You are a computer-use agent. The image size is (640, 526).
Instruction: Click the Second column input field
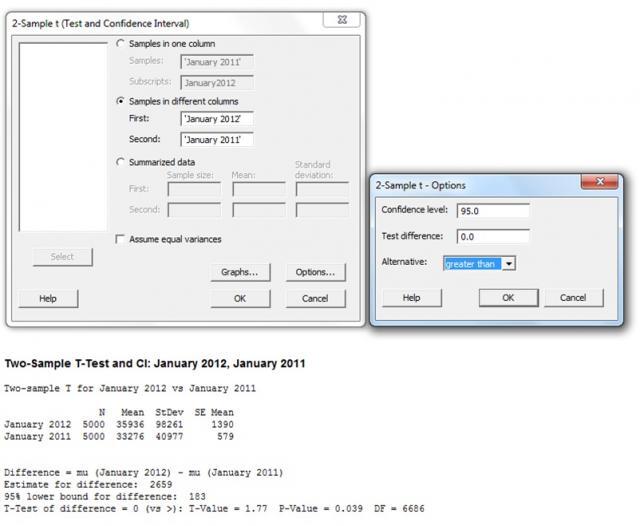coord(216,140)
